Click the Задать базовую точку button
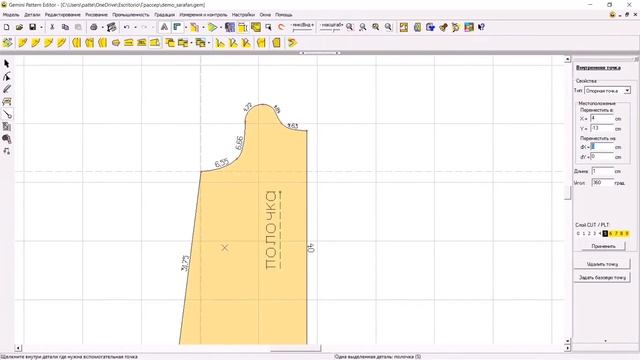 (602, 277)
